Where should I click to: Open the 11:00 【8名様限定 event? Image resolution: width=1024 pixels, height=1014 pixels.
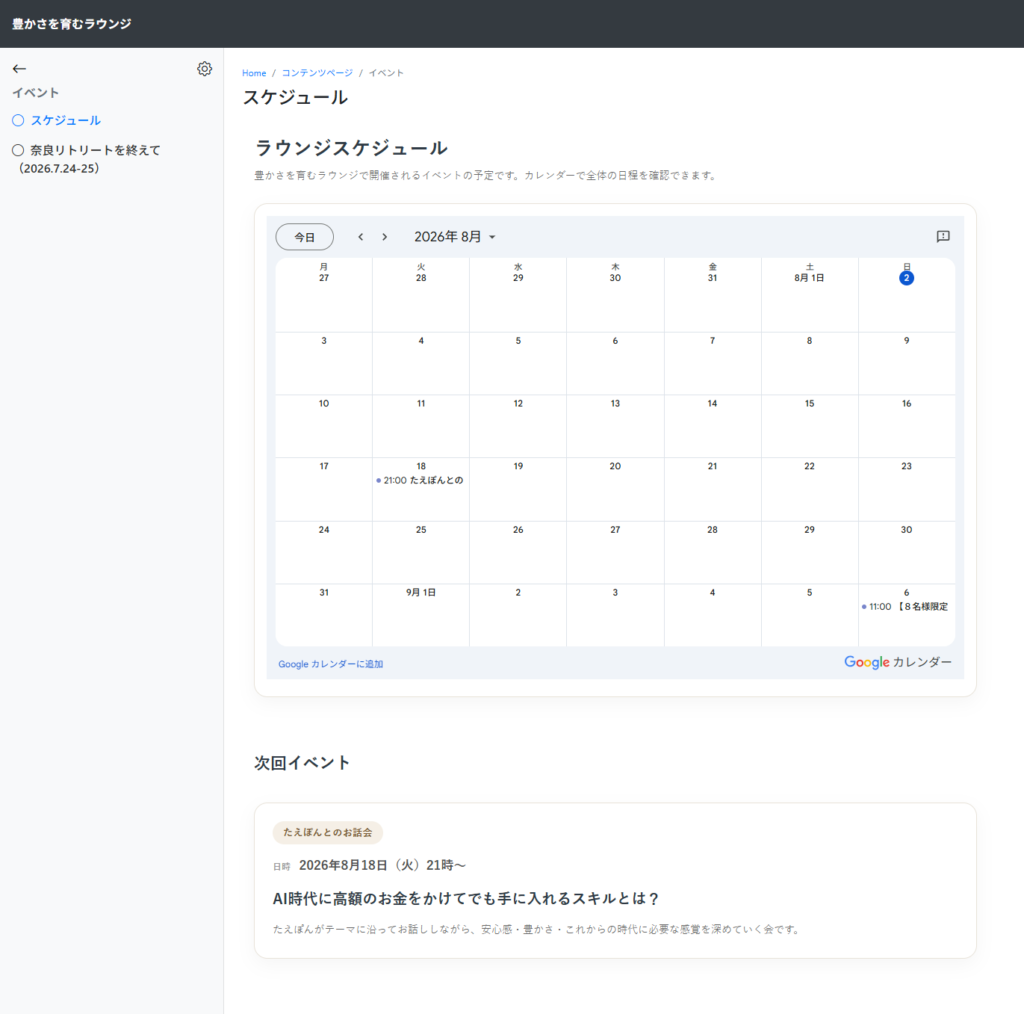click(906, 607)
